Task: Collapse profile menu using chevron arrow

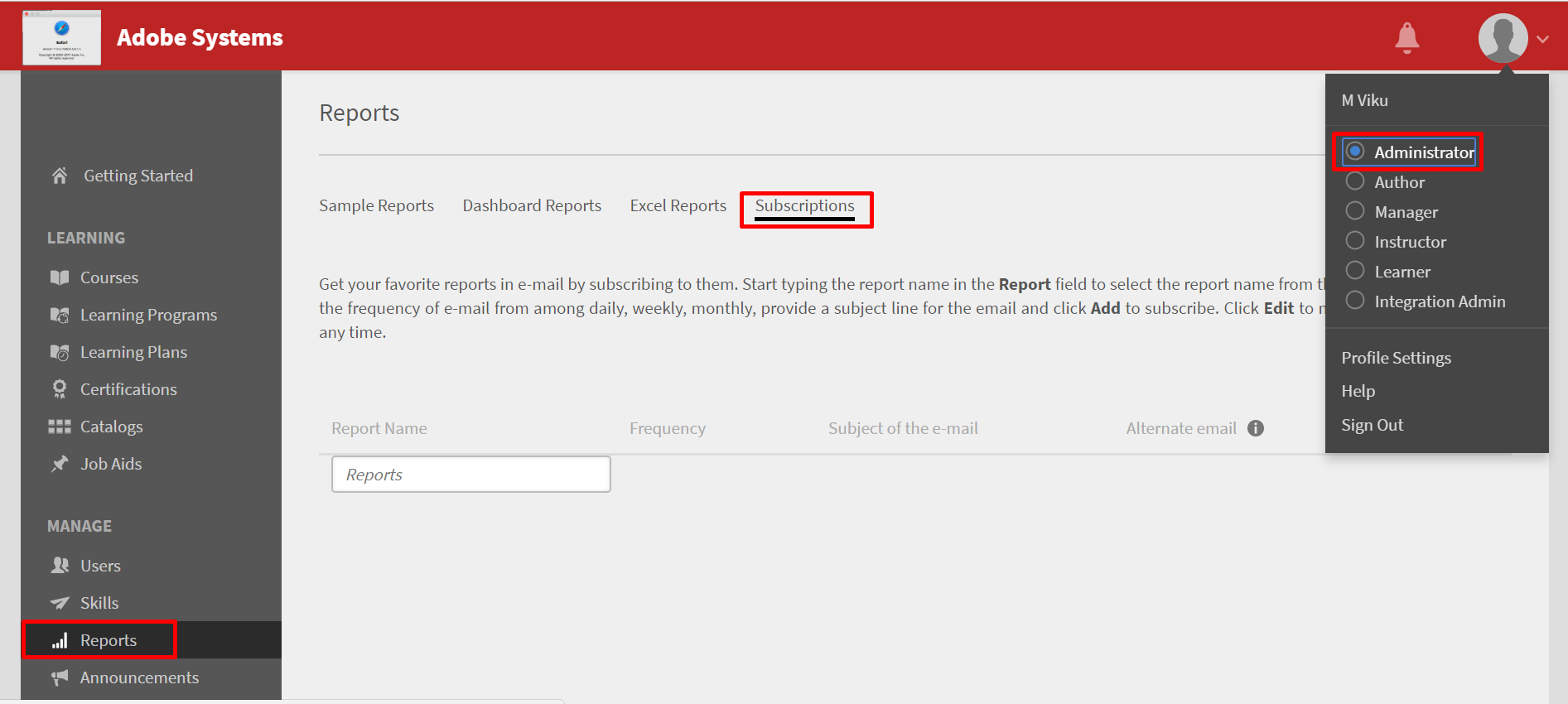Action: point(1542,39)
